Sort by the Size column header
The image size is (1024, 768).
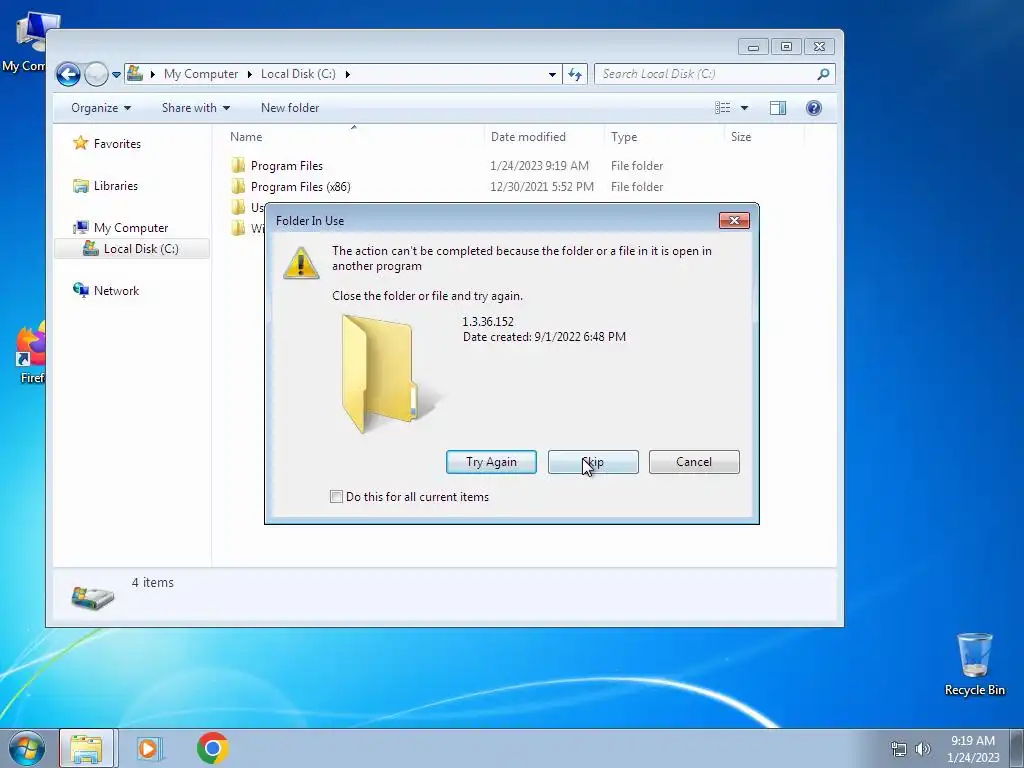741,137
